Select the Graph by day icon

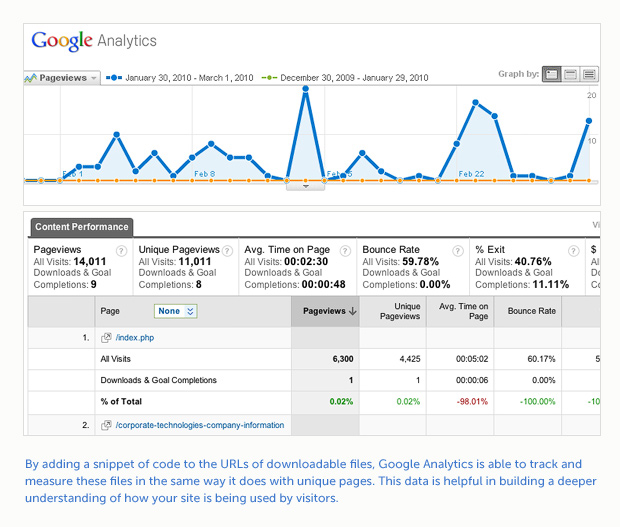[552, 74]
